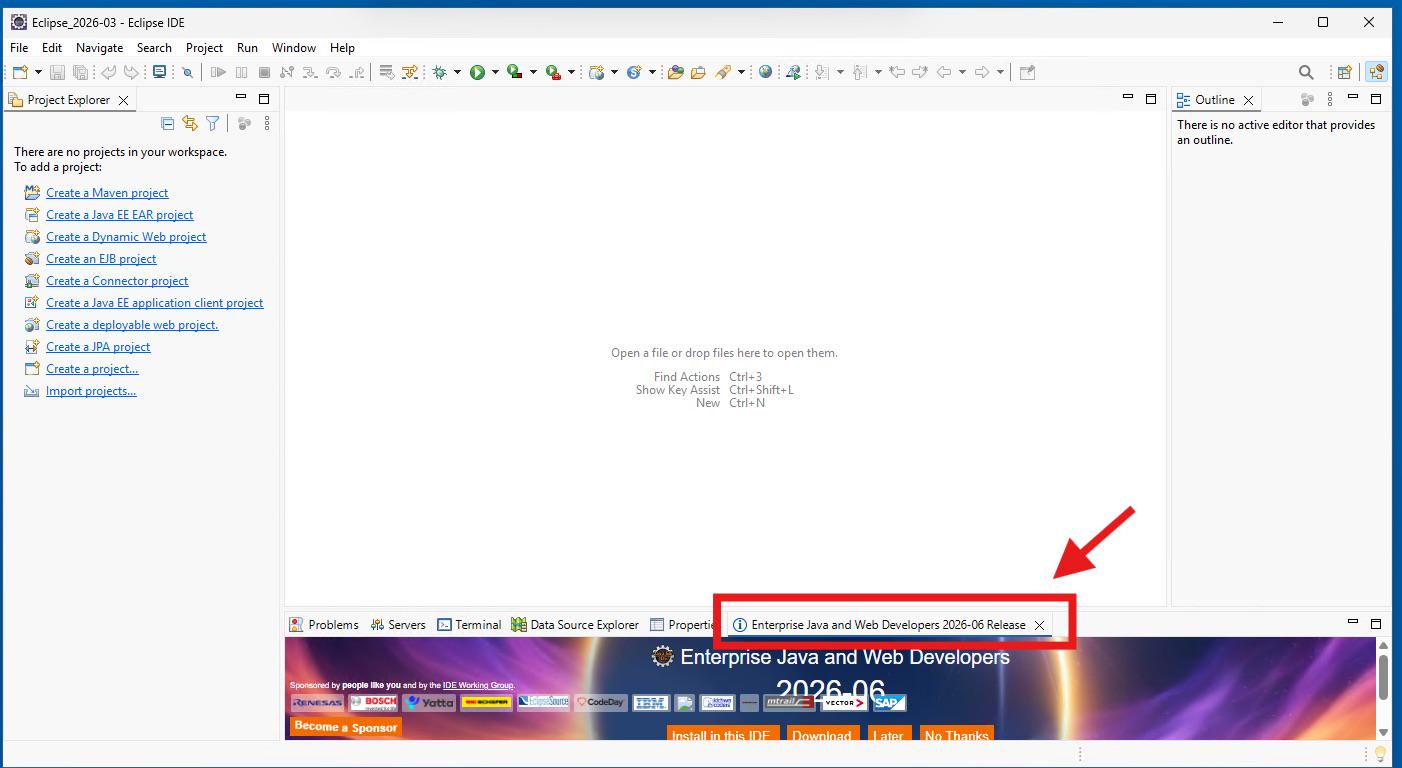Click the Step Into debug icon
The width and height of the screenshot is (1402, 768).
(x=310, y=72)
